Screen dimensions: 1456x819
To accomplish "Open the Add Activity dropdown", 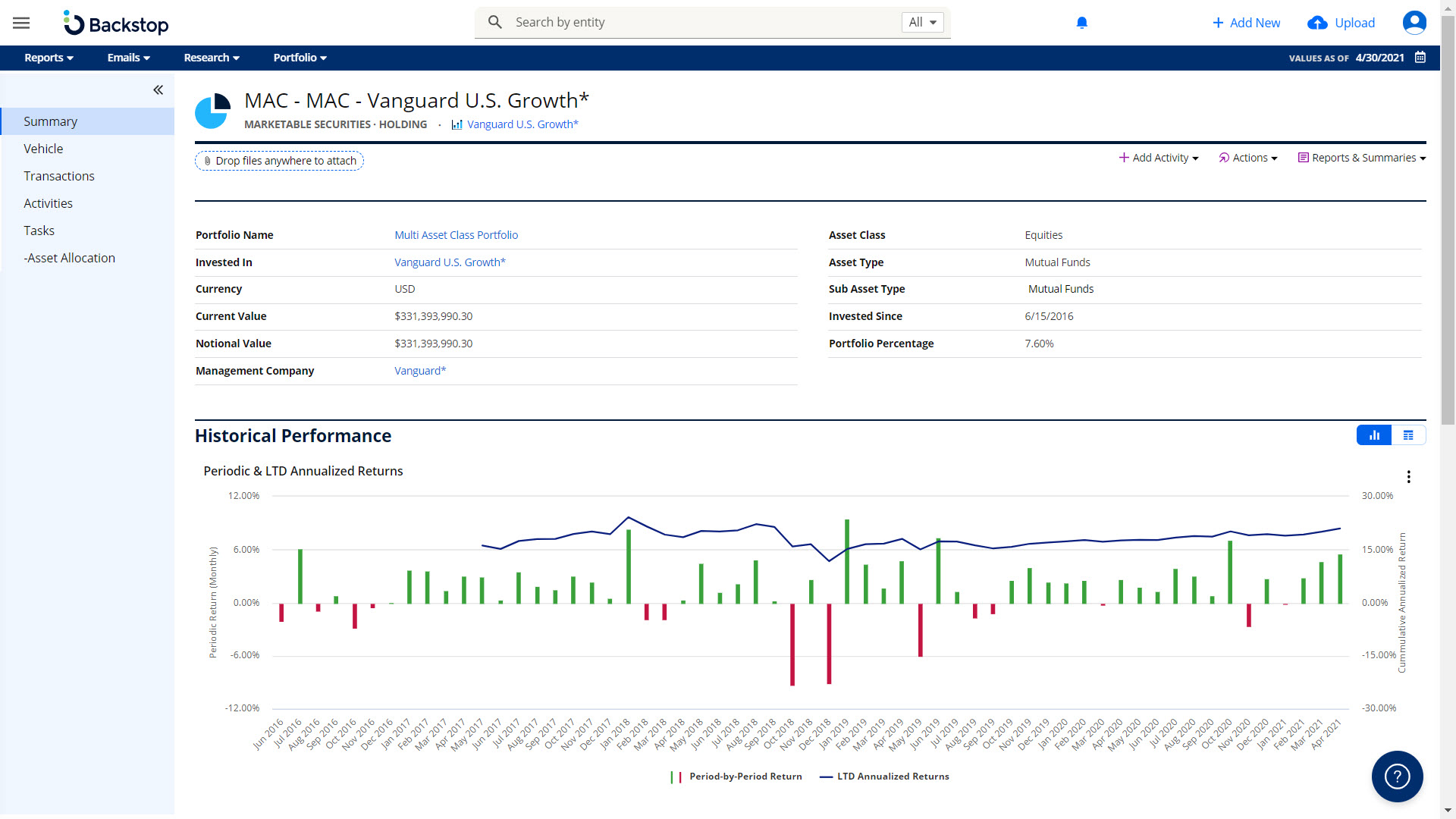I will (1158, 158).
